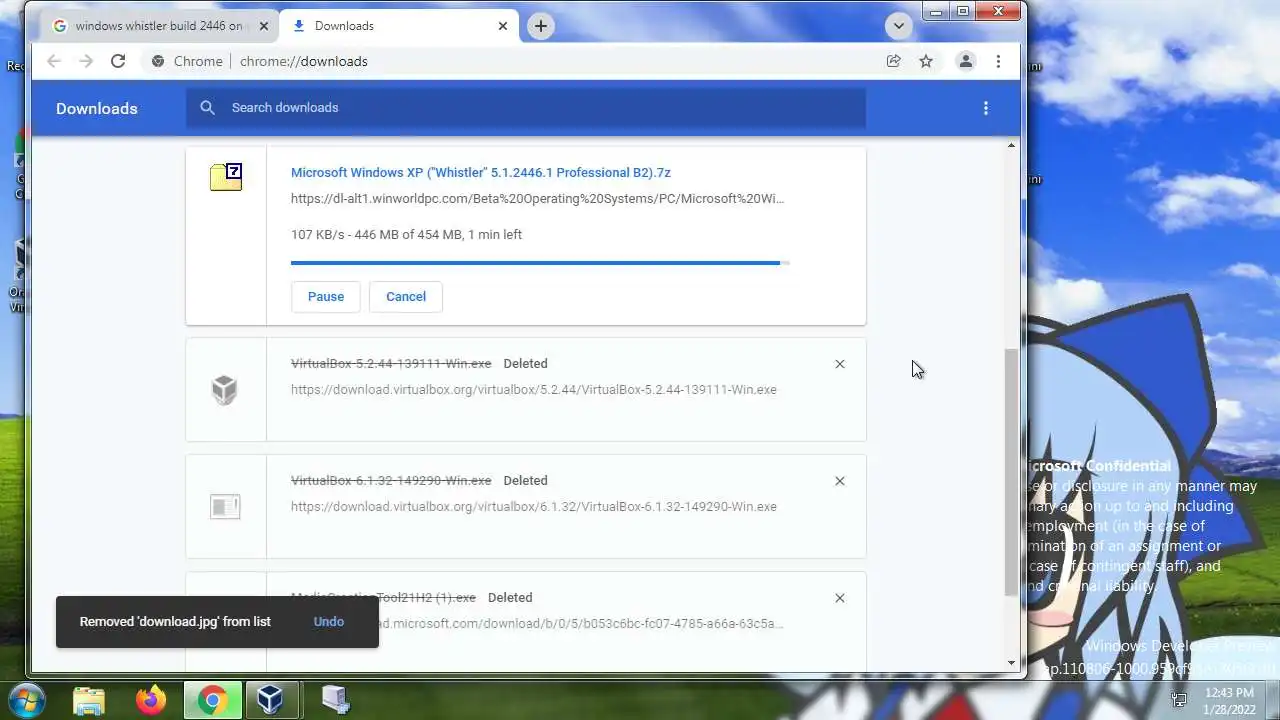Click the search magnifier in Downloads bar
Image resolution: width=1280 pixels, height=720 pixels.
coord(207,108)
